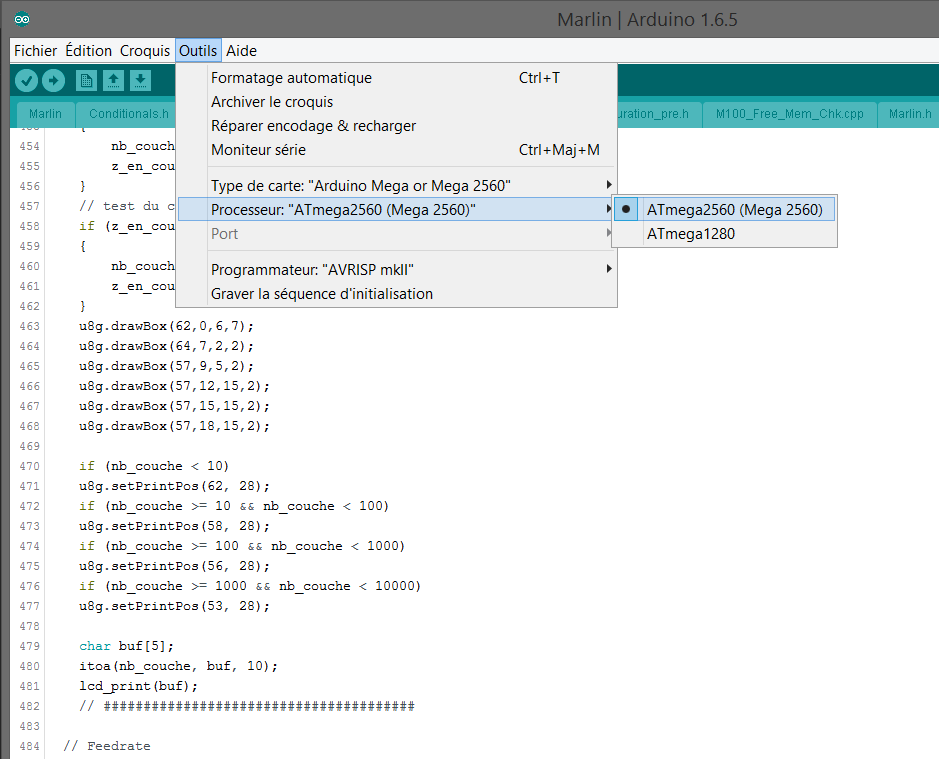This screenshot has height=759, width=939.
Task: Click line if (nb_couche >= 100 && nb_couche < 1000)
Action: pyautogui.click(x=242, y=546)
